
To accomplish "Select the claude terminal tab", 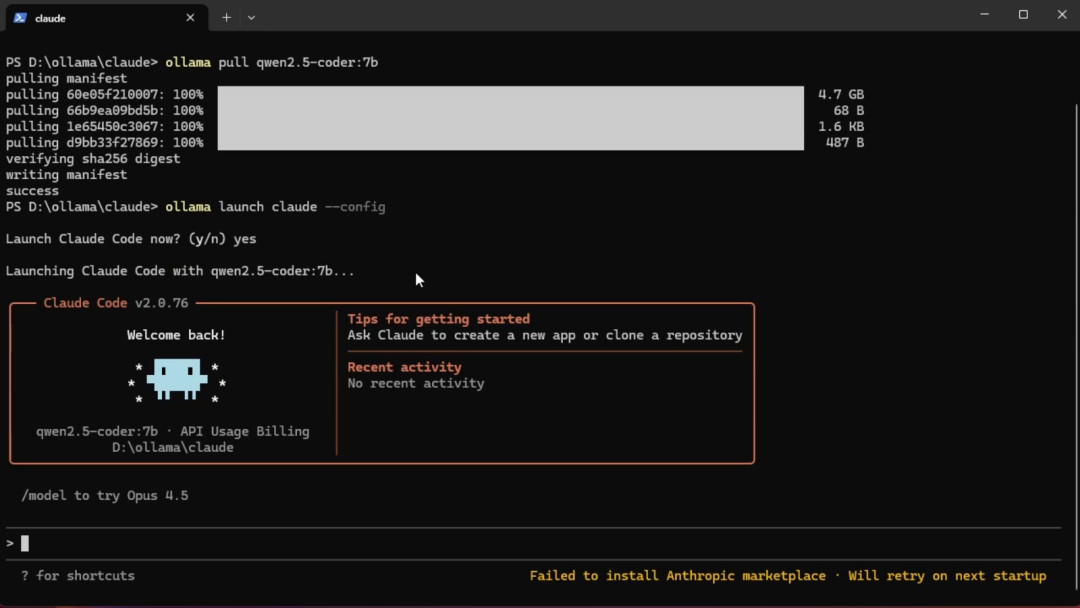I will [x=107, y=17].
